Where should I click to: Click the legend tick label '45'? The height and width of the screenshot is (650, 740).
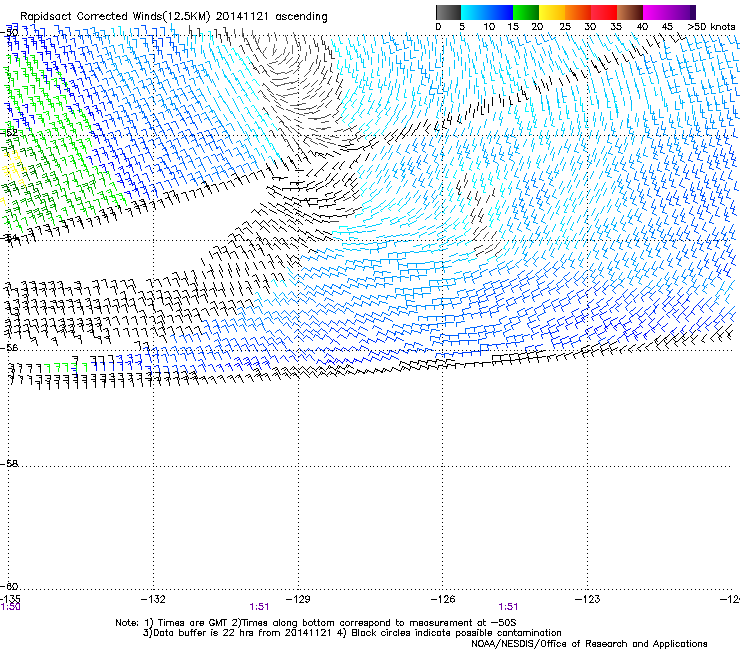pyautogui.click(x=667, y=27)
